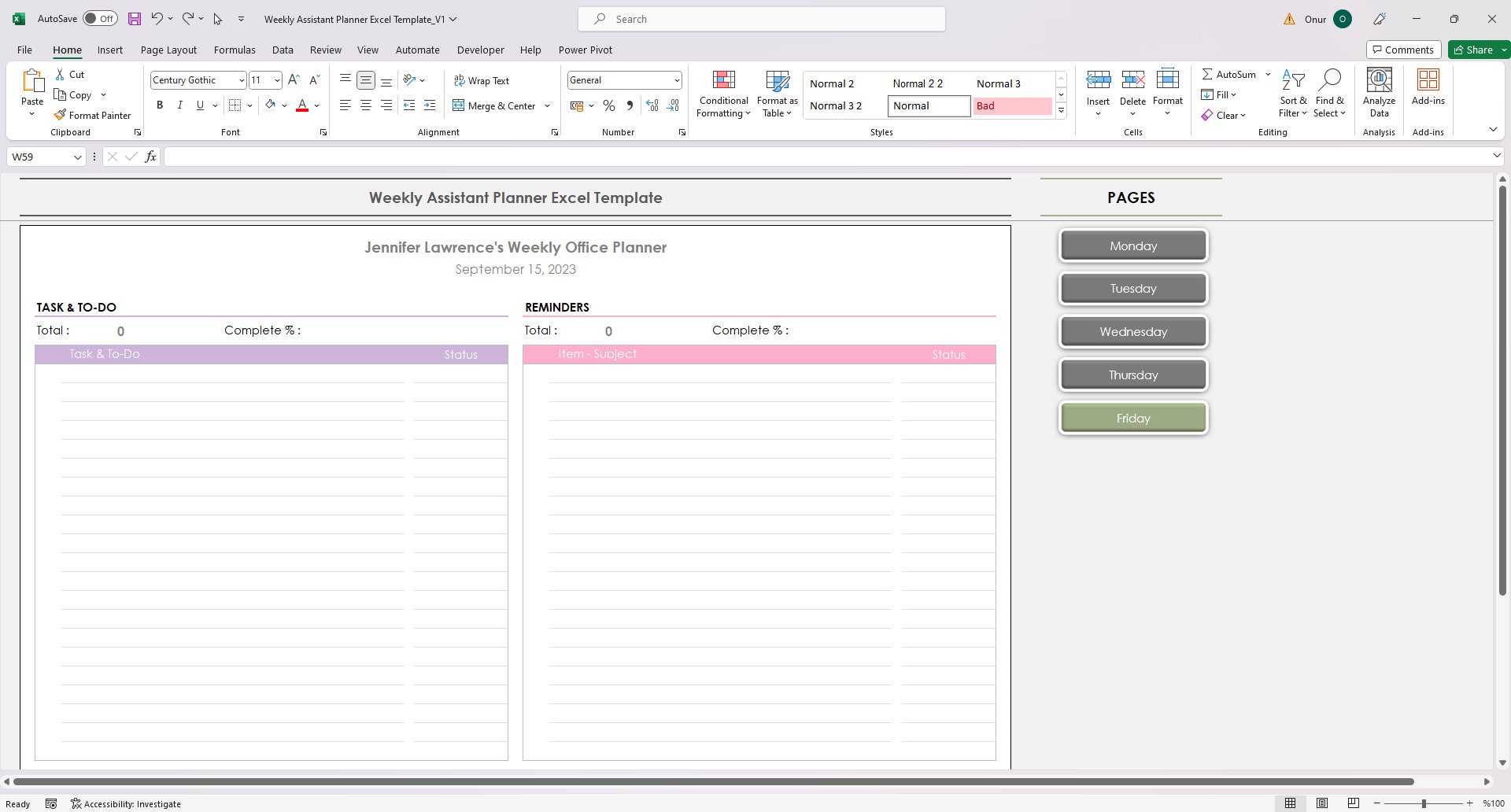Click the Share button
This screenshot has width=1511, height=812.
coord(1476,49)
